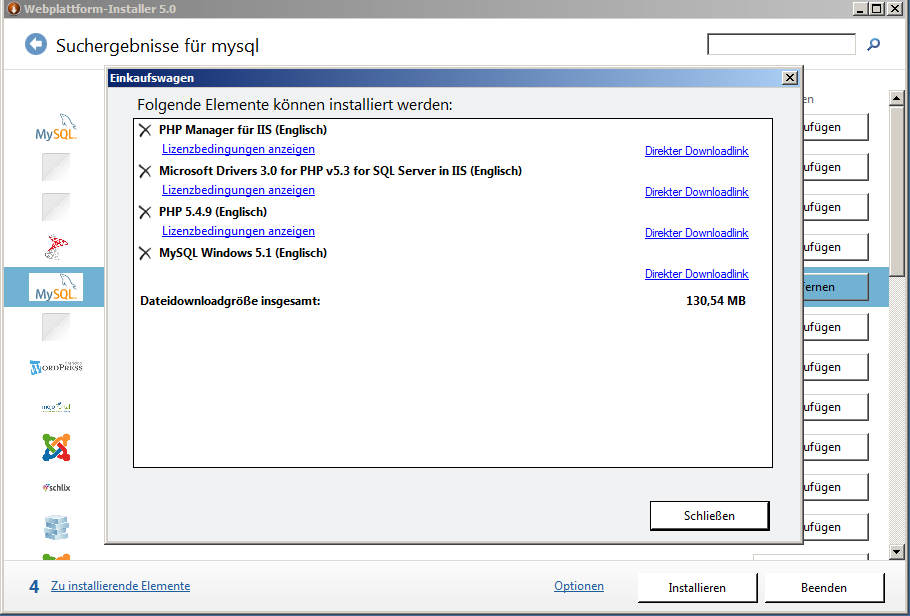The image size is (910, 616).
Task: Click the Webplattform-Installer title bar icon
Action: pos(13,9)
